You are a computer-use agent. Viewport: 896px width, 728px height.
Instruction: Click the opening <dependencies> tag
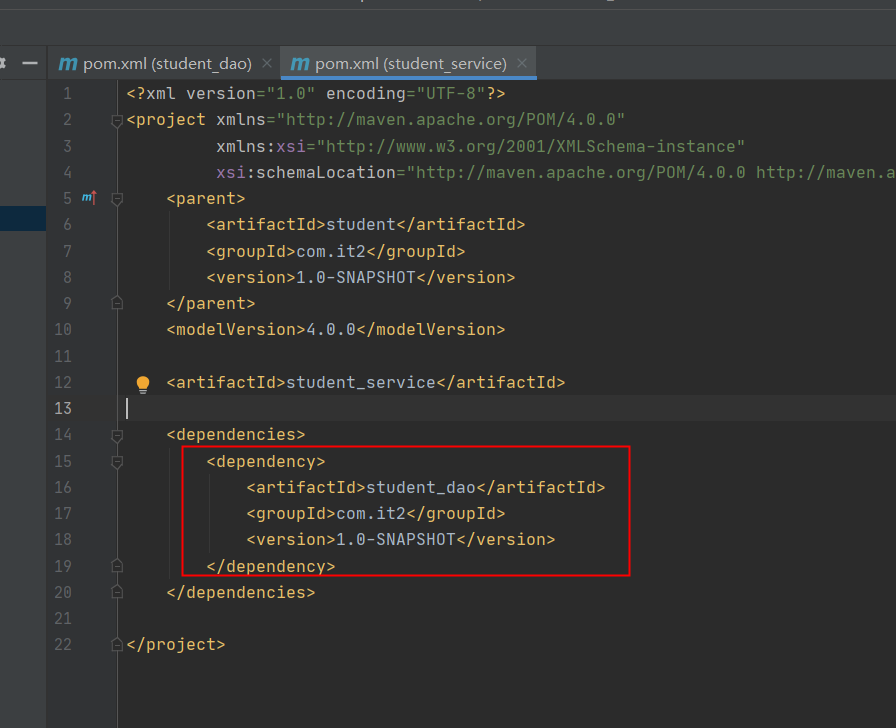point(235,435)
